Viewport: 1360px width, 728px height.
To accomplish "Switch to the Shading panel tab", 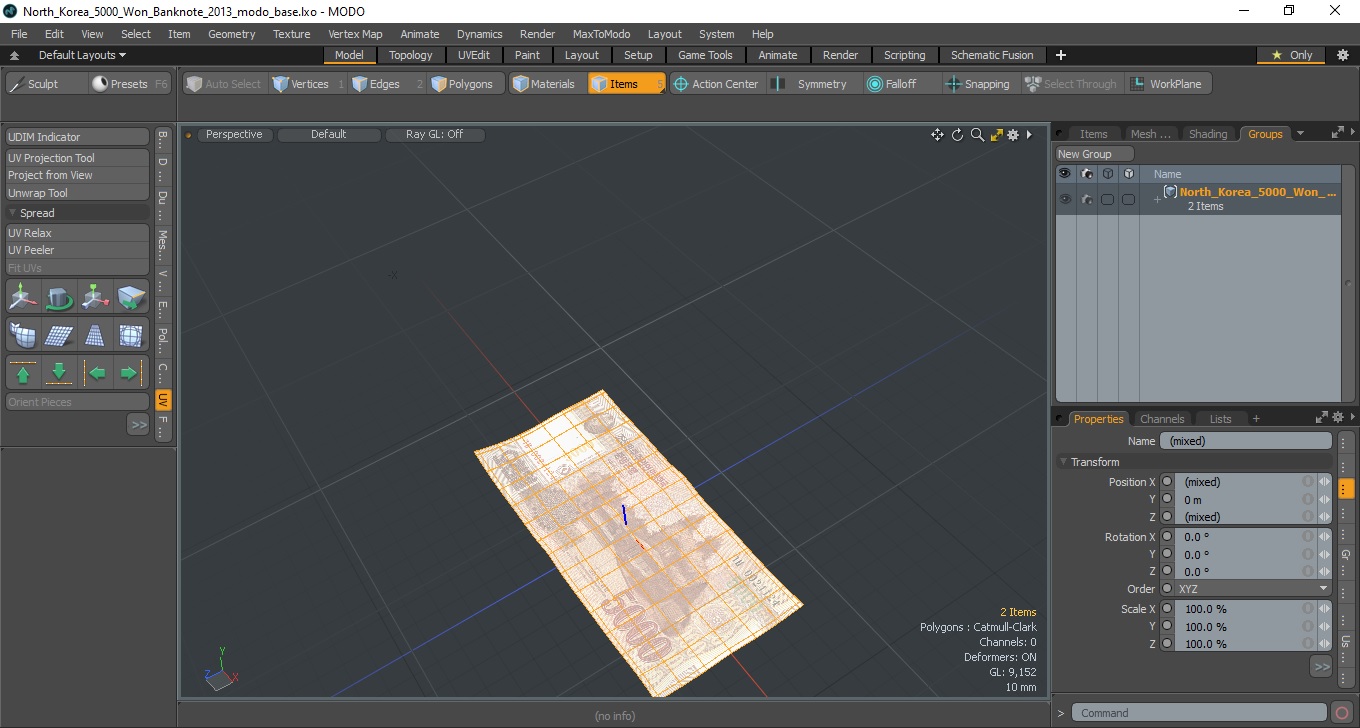I will point(1207,134).
